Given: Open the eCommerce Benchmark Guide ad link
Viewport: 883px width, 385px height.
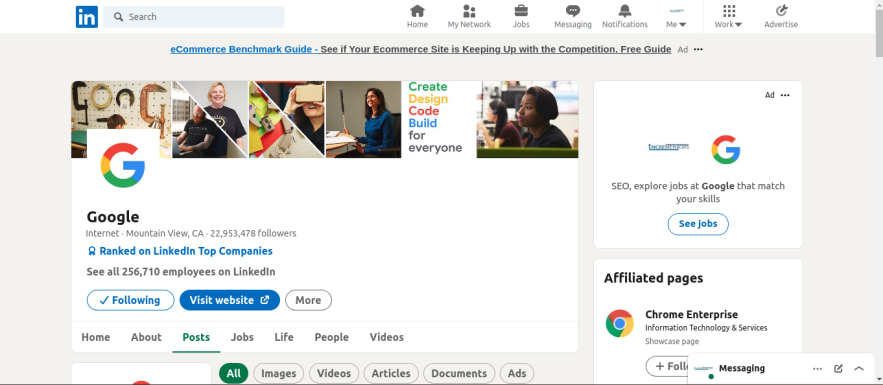Looking at the screenshot, I should (421, 50).
